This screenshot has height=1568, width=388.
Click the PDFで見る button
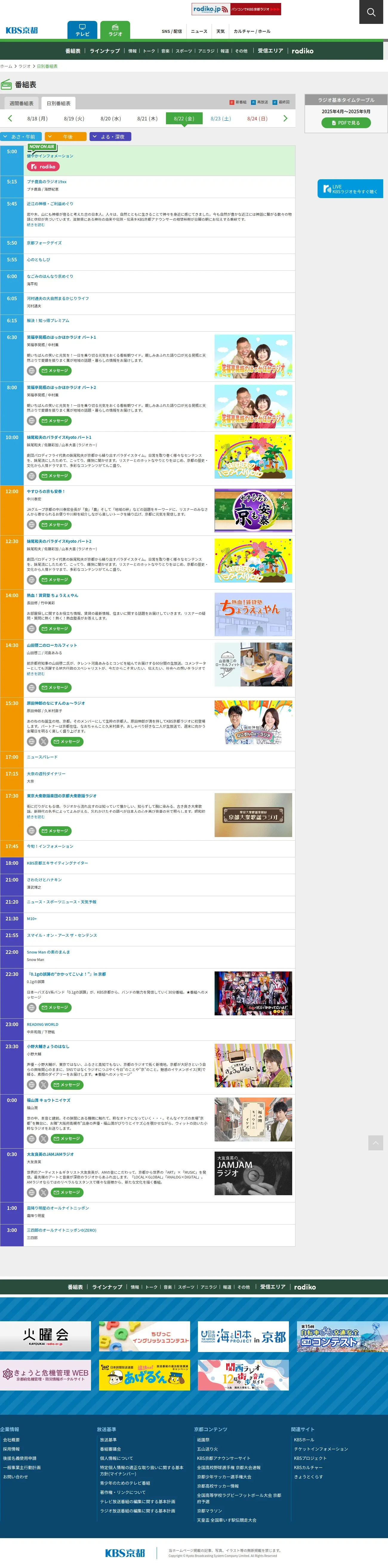click(346, 123)
